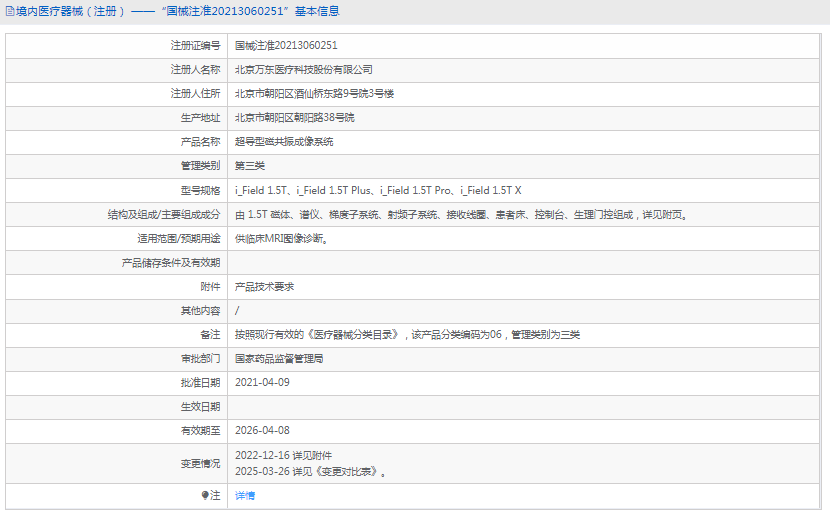Click product name 超导型磁共振成像系统
Viewport: 830px width, 514px height.
(x=284, y=142)
